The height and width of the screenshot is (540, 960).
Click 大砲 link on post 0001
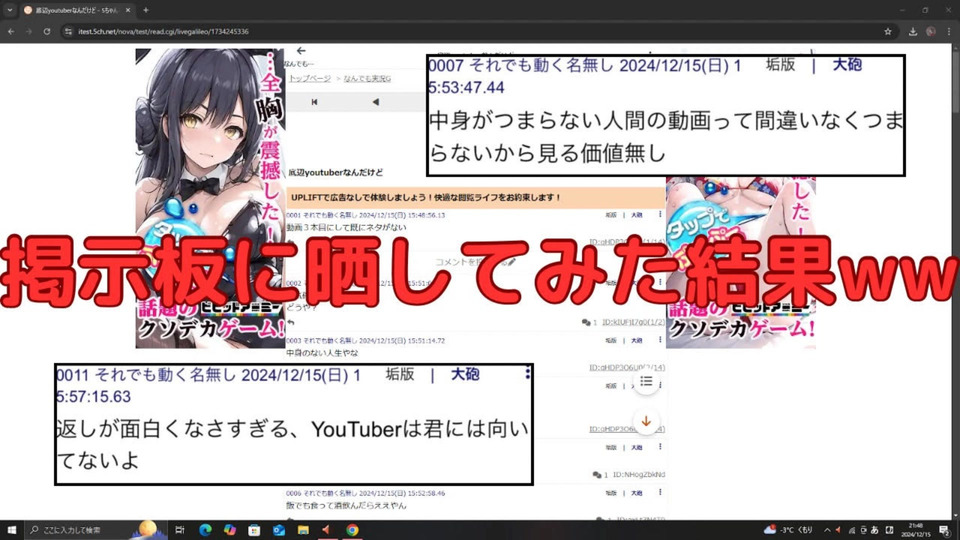click(637, 215)
